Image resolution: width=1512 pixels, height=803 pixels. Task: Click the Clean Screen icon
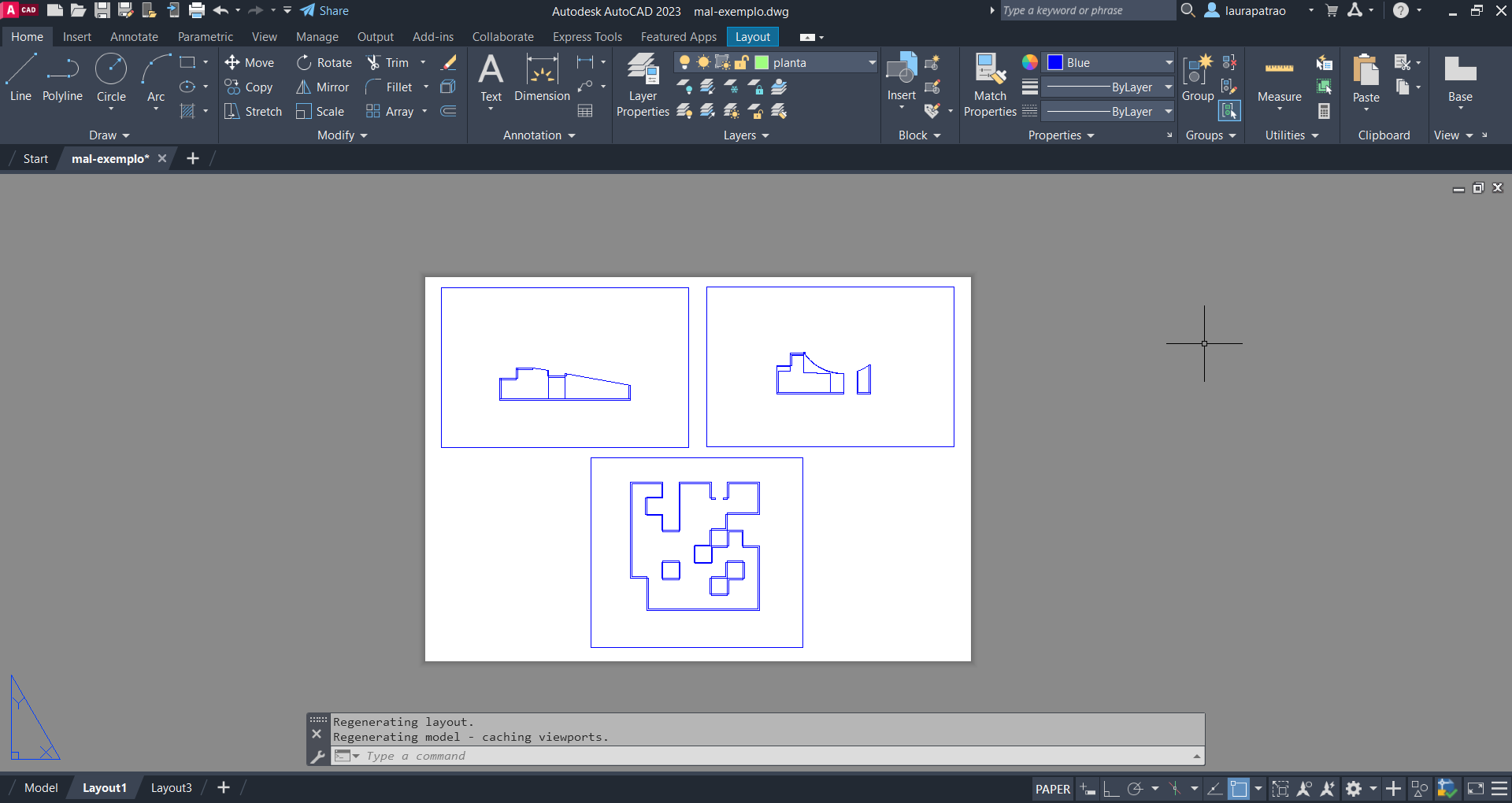1476,789
